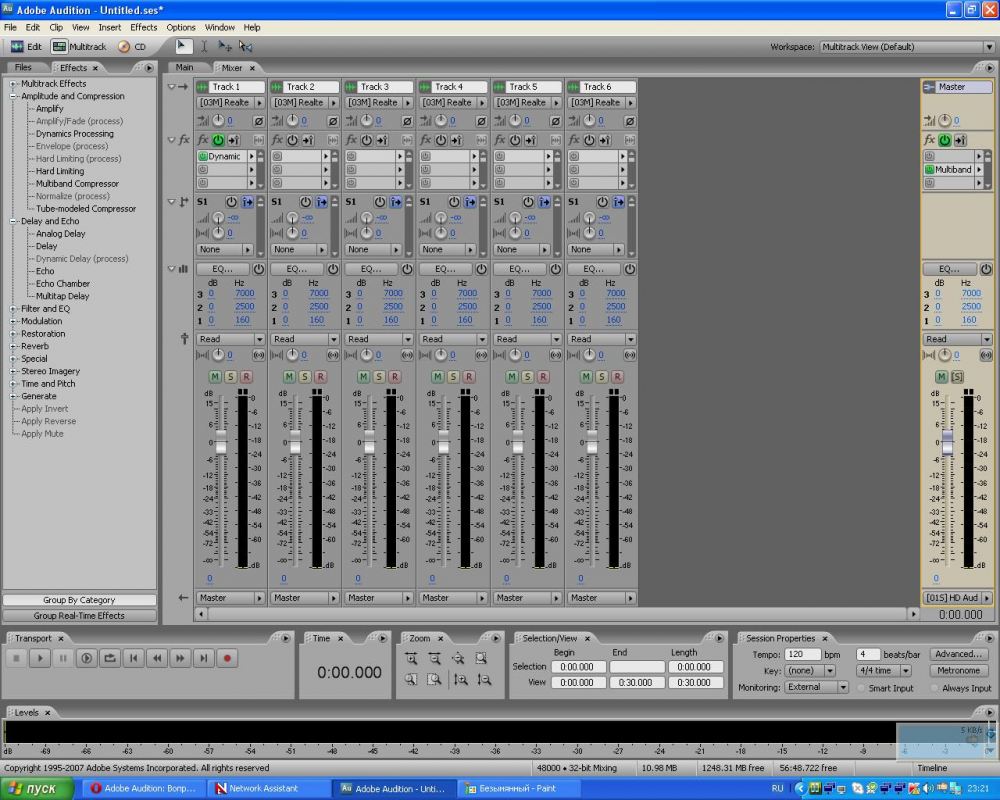Click Track 1 volume fader
Viewport: 1000px width, 800px height.
point(221,441)
